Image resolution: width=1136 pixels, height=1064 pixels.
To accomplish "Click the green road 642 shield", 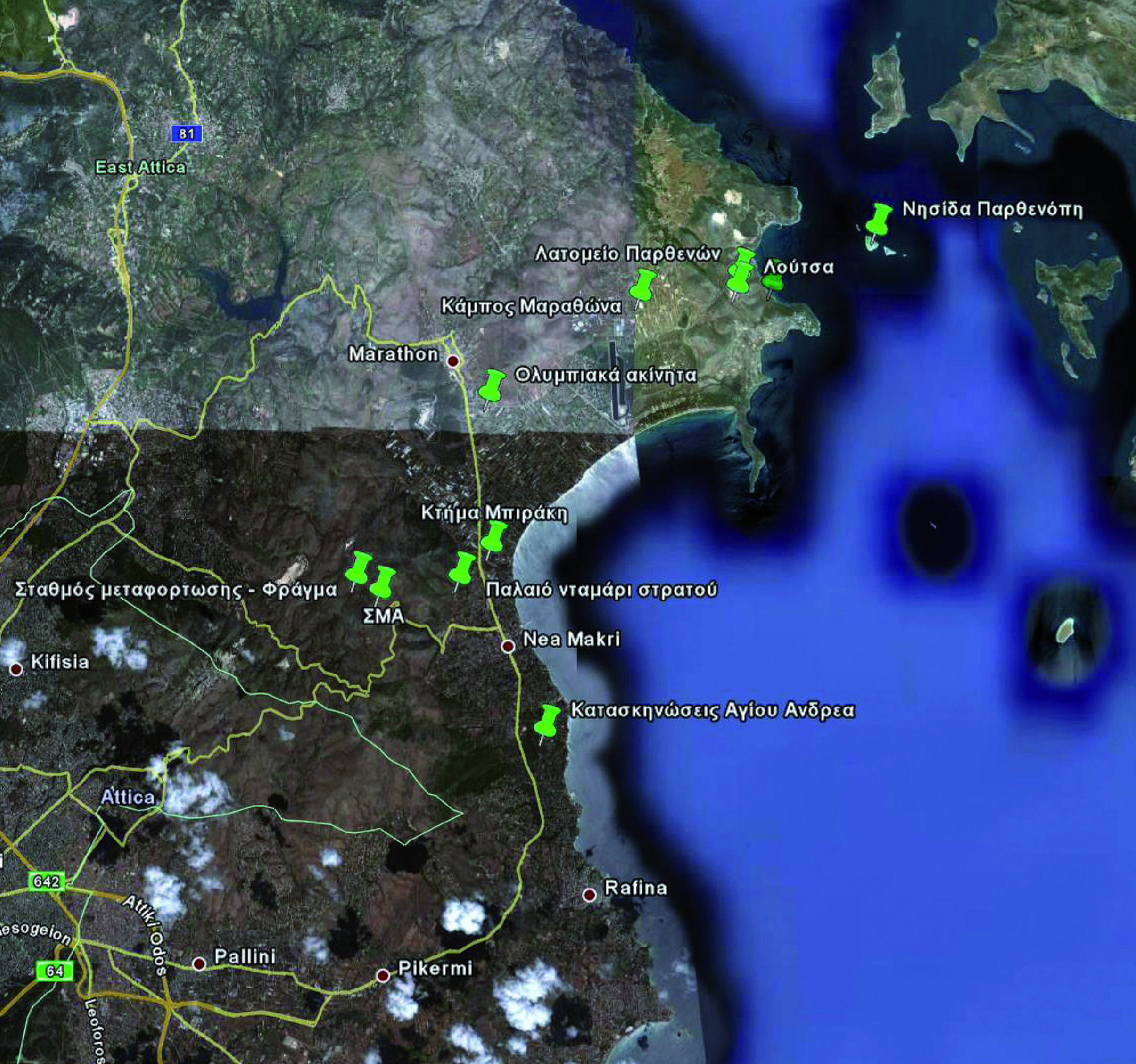I will pos(46,882).
